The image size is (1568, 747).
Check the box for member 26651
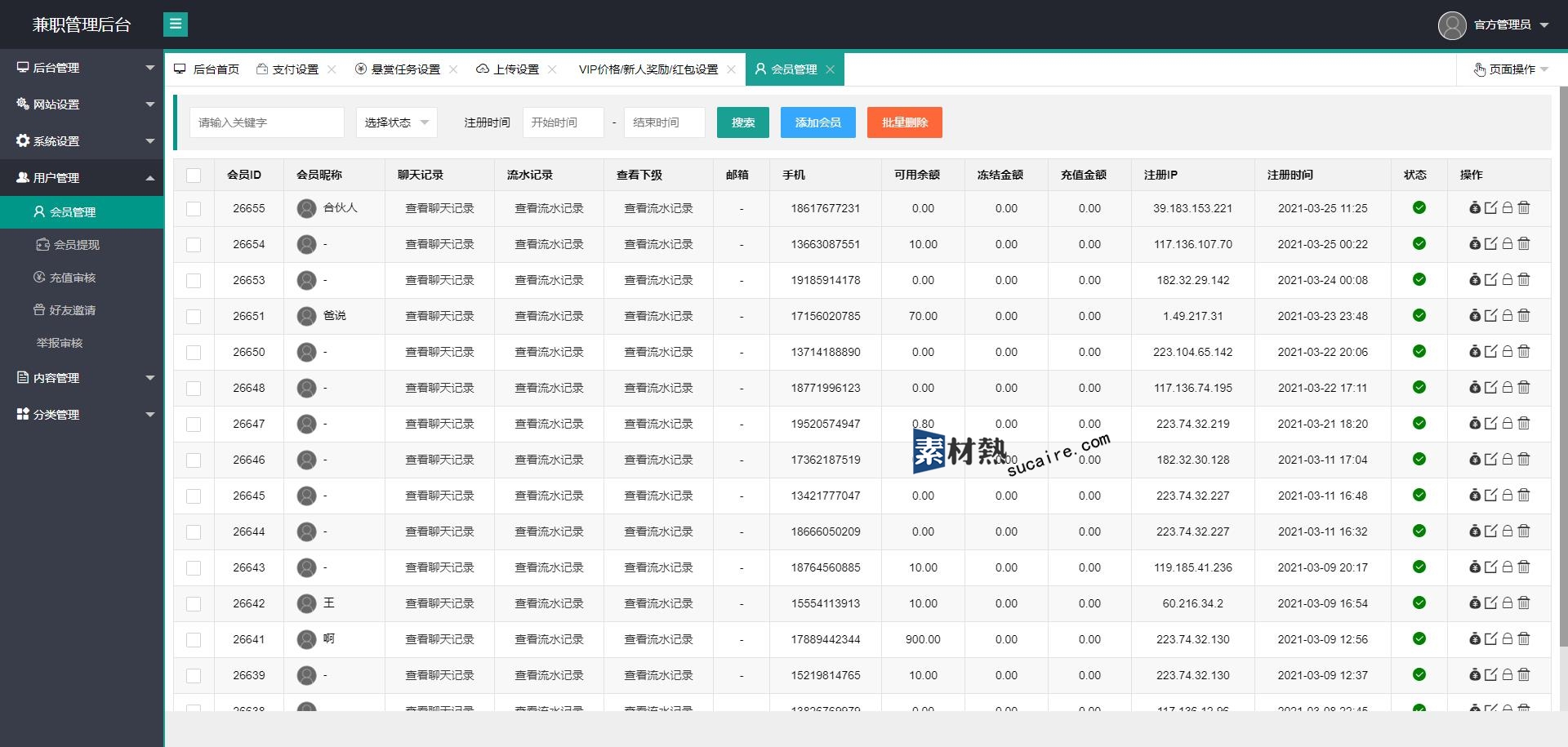click(x=194, y=317)
